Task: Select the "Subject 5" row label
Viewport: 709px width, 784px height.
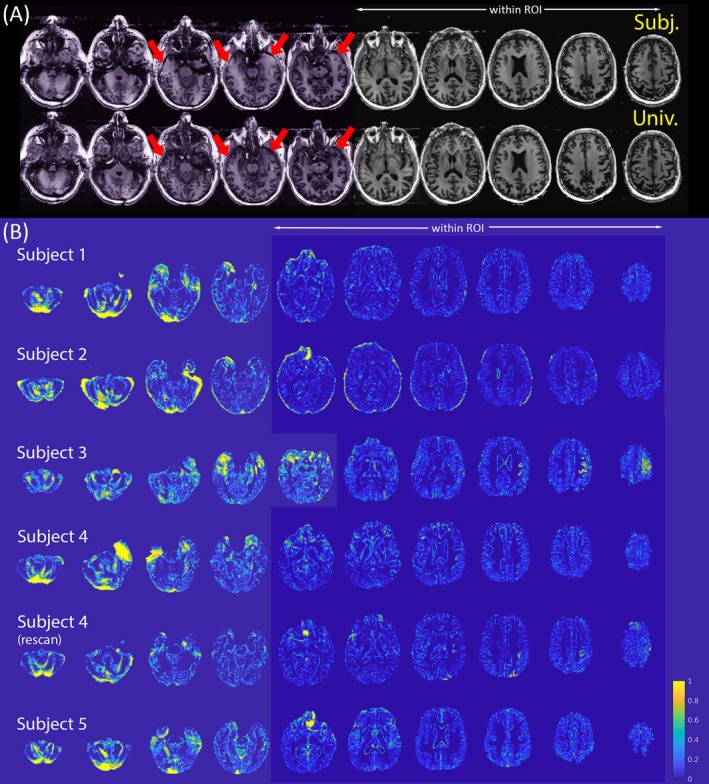Action: [x=52, y=724]
